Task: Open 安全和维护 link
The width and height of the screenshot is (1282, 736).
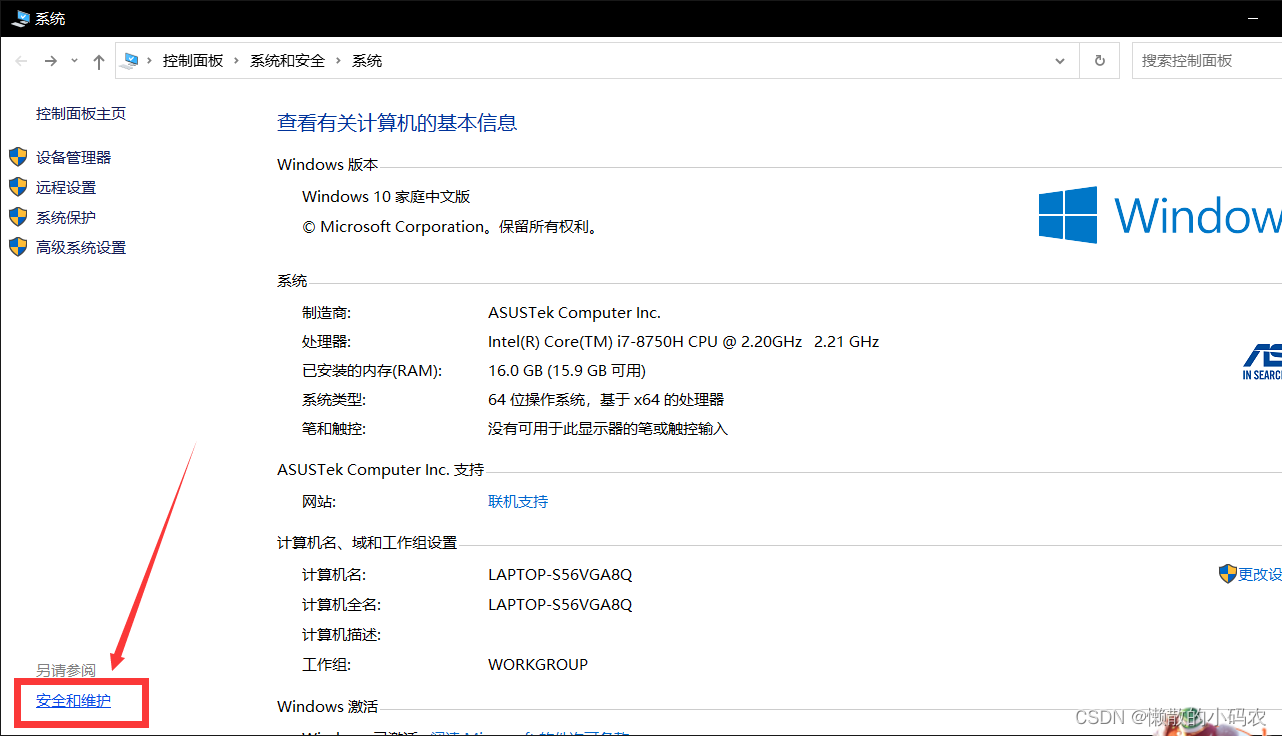Action: pos(74,701)
